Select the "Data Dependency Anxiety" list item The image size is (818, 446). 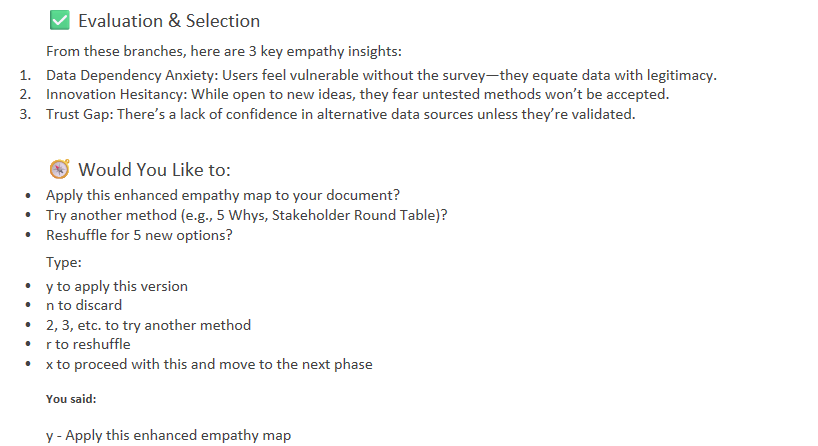[380, 75]
